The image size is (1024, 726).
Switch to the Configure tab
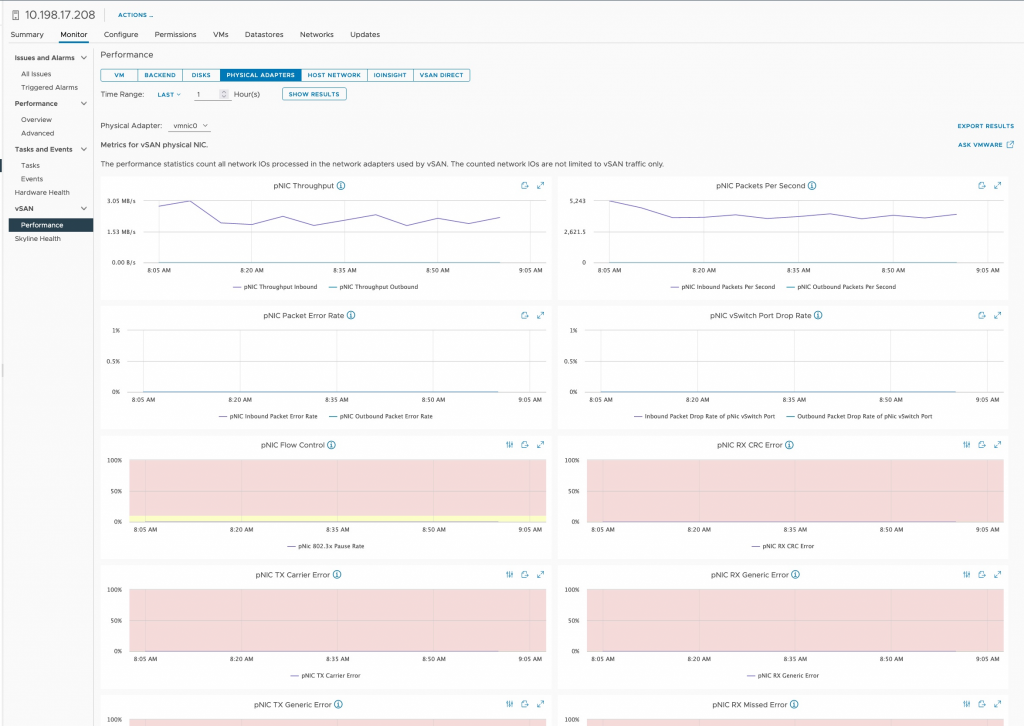point(121,34)
